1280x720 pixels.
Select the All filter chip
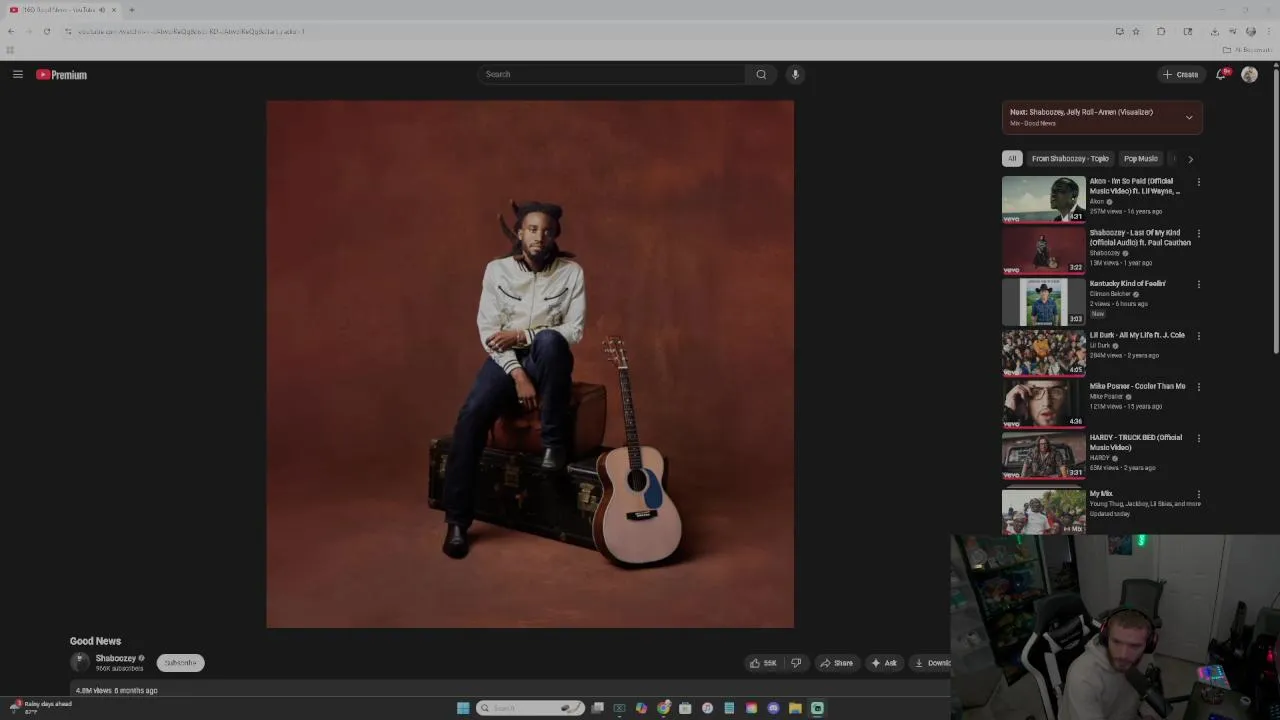click(x=1012, y=159)
